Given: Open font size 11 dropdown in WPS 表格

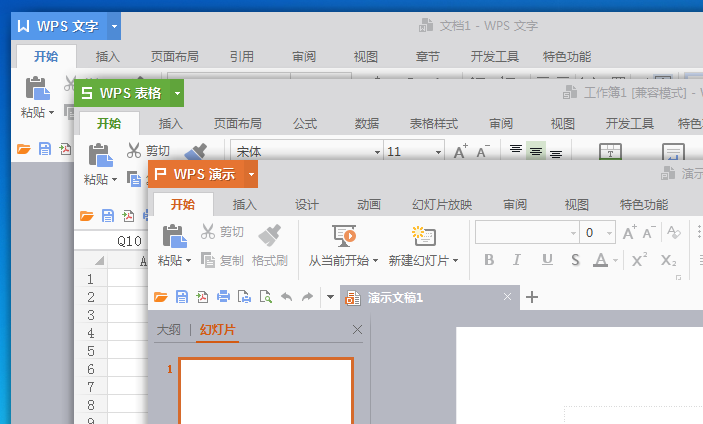Looking at the screenshot, I should coord(438,152).
